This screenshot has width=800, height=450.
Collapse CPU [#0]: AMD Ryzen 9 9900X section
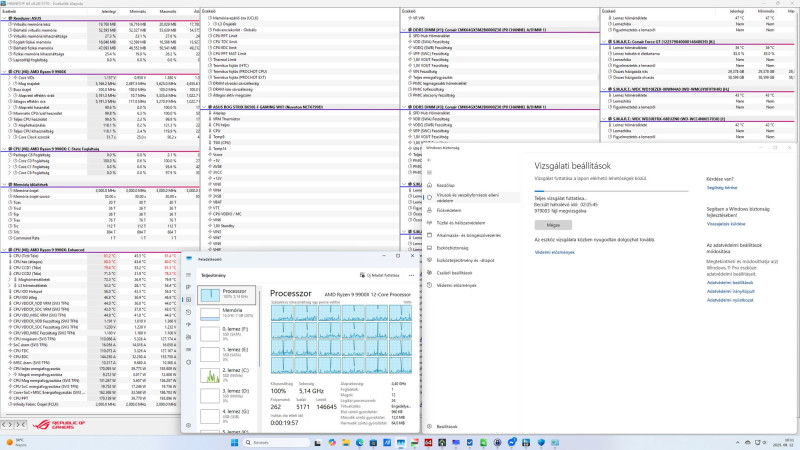tap(5, 71)
